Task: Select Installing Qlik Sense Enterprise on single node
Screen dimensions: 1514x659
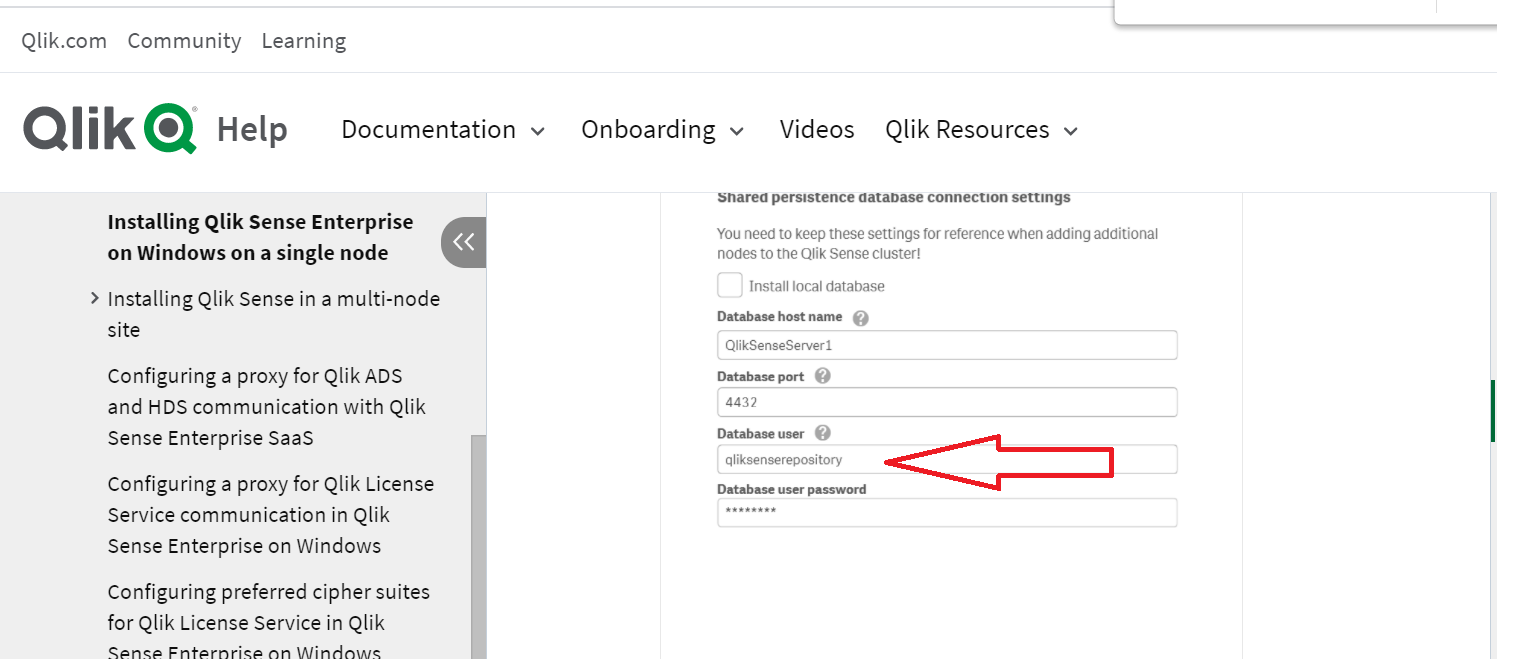Action: click(x=260, y=237)
